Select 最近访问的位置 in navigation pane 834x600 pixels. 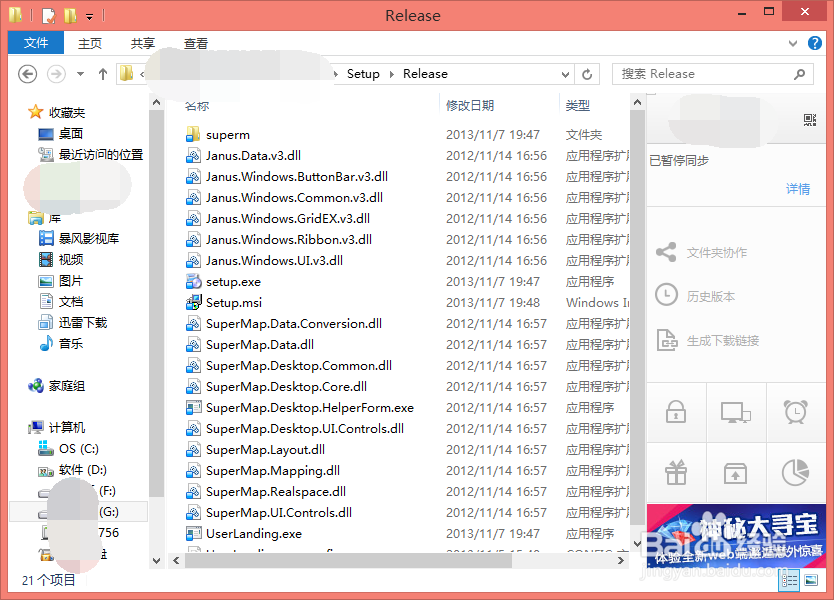coord(101,155)
